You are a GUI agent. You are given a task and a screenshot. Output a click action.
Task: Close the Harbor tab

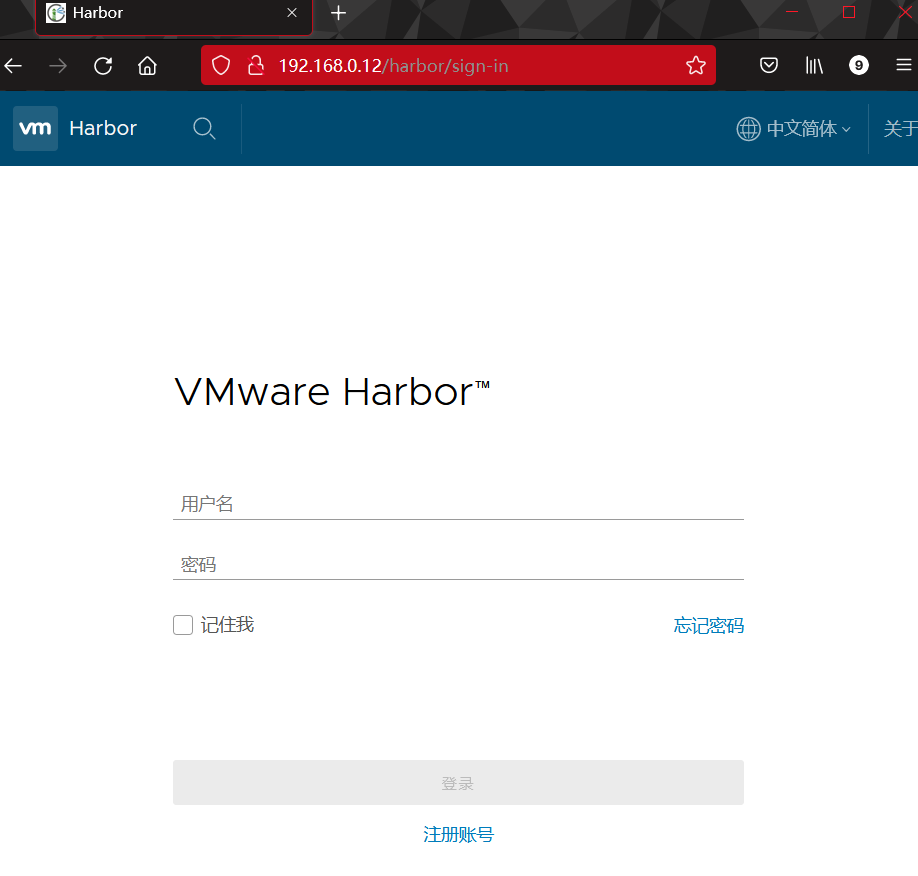[x=292, y=13]
